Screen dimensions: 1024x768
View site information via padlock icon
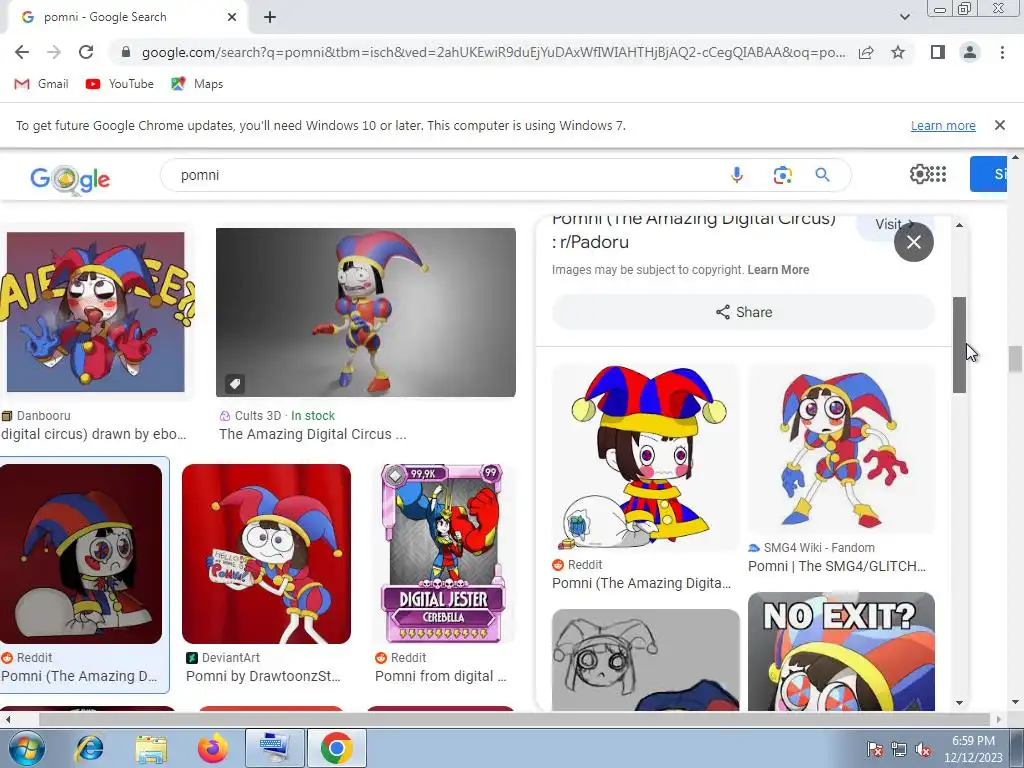pyautogui.click(x=126, y=52)
